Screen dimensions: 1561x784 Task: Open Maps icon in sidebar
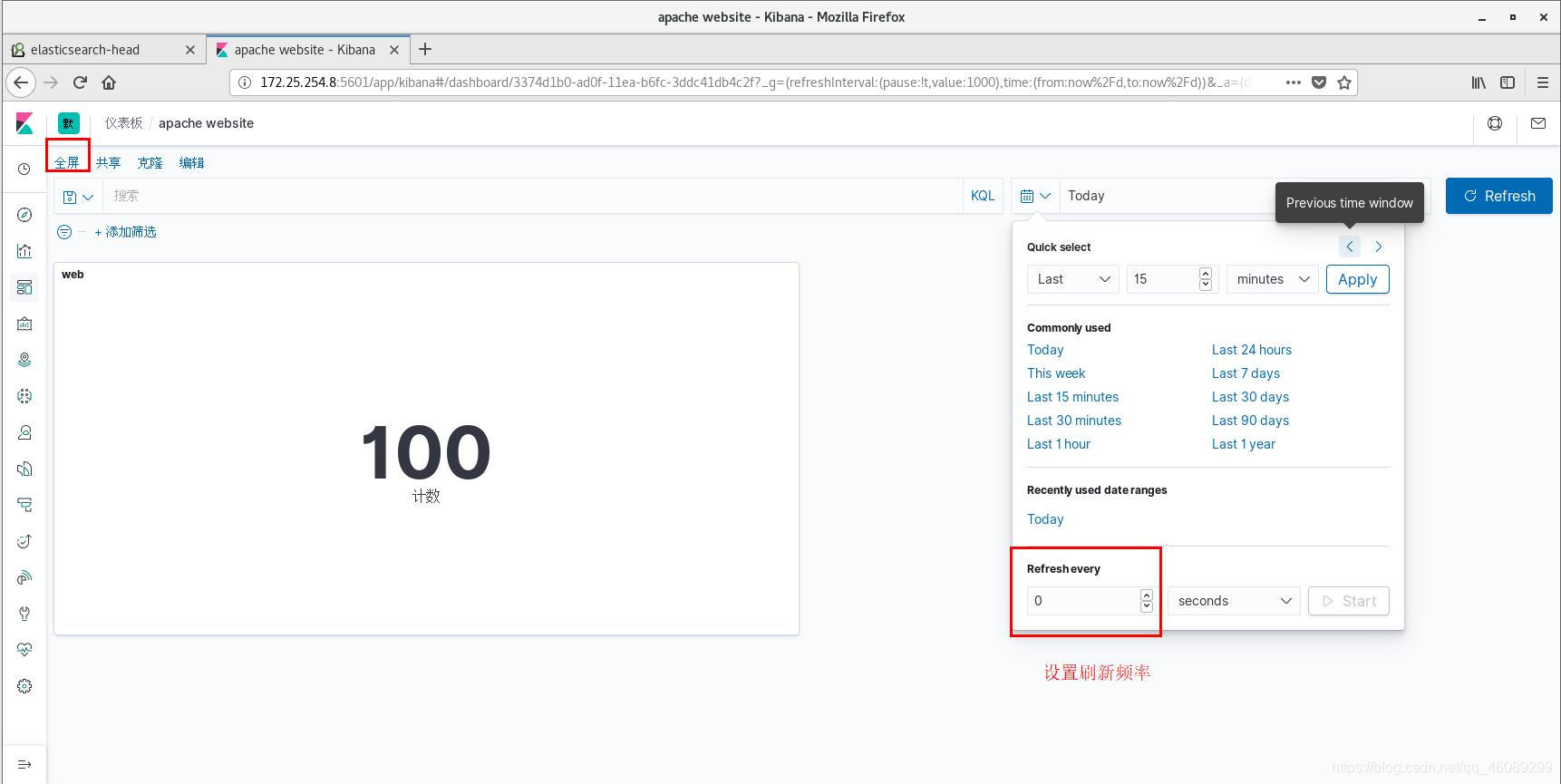point(24,360)
